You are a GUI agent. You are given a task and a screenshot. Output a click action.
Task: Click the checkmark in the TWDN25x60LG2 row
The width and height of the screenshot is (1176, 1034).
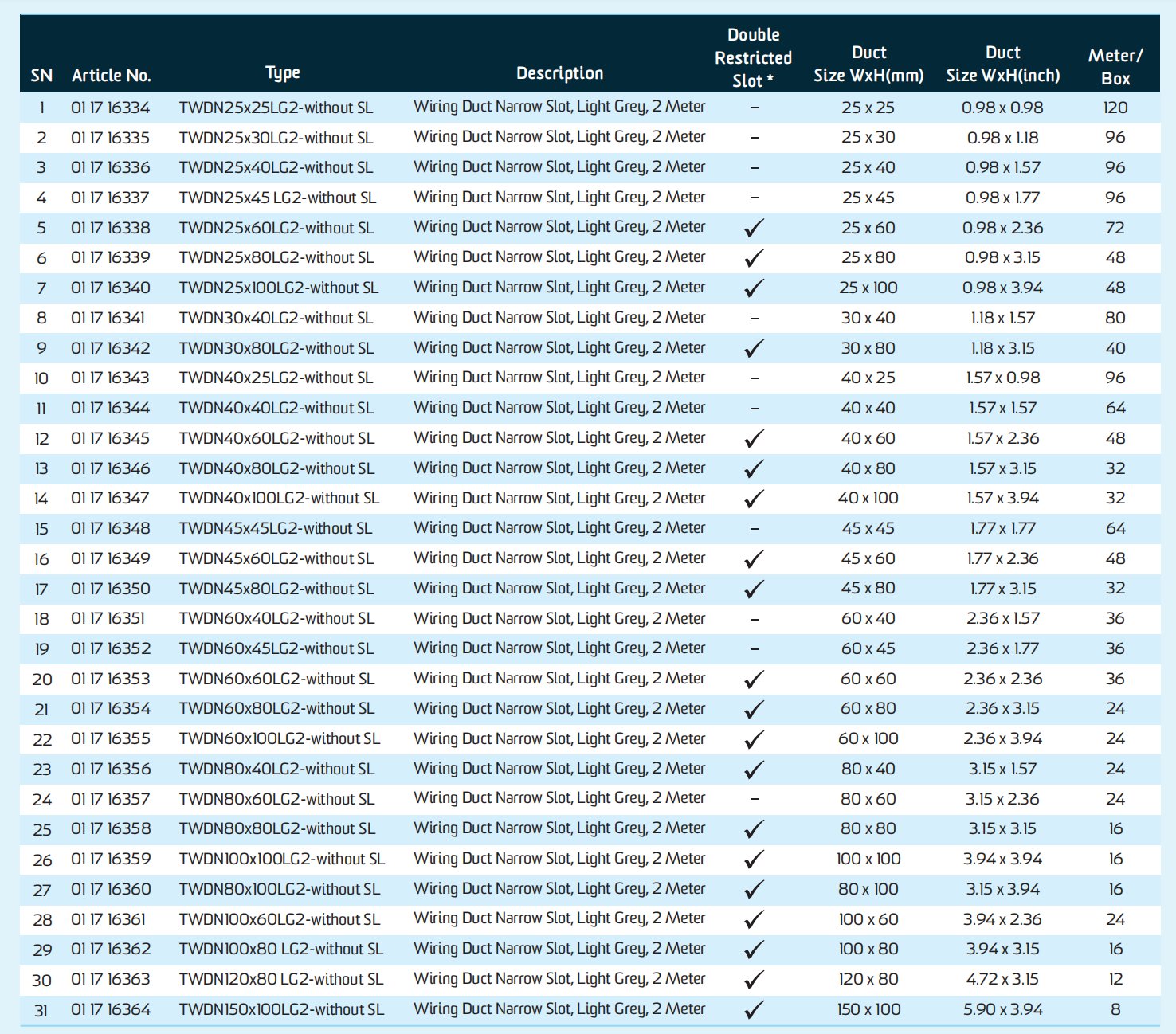click(754, 228)
